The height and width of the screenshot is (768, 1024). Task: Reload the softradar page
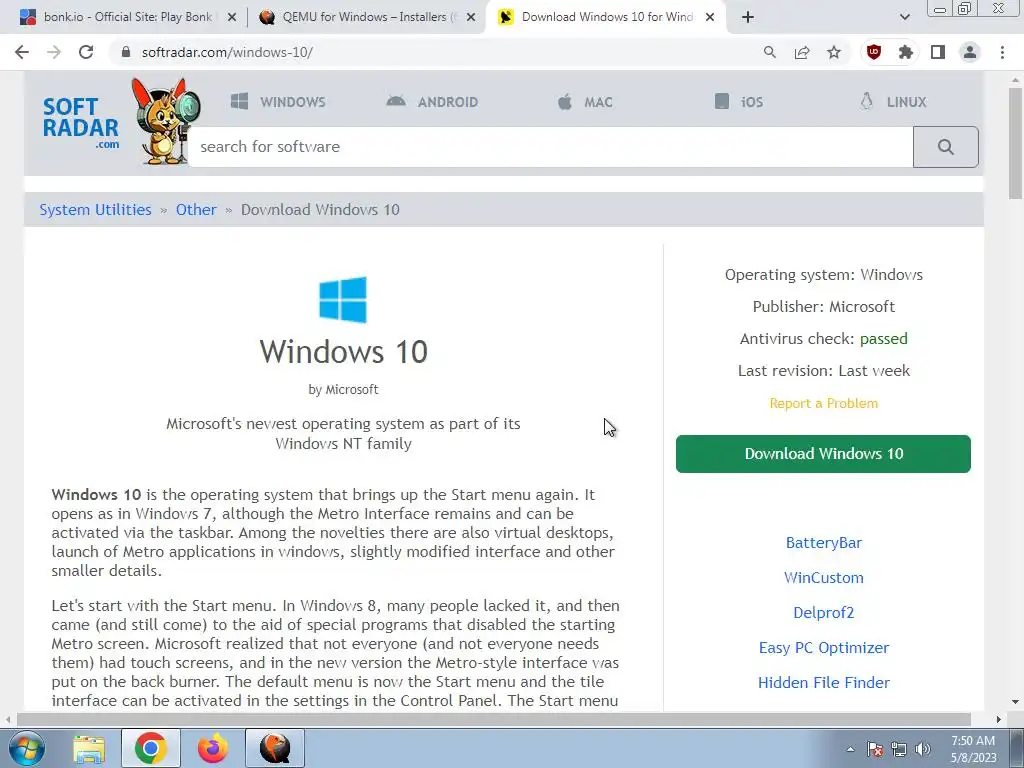coord(86,52)
